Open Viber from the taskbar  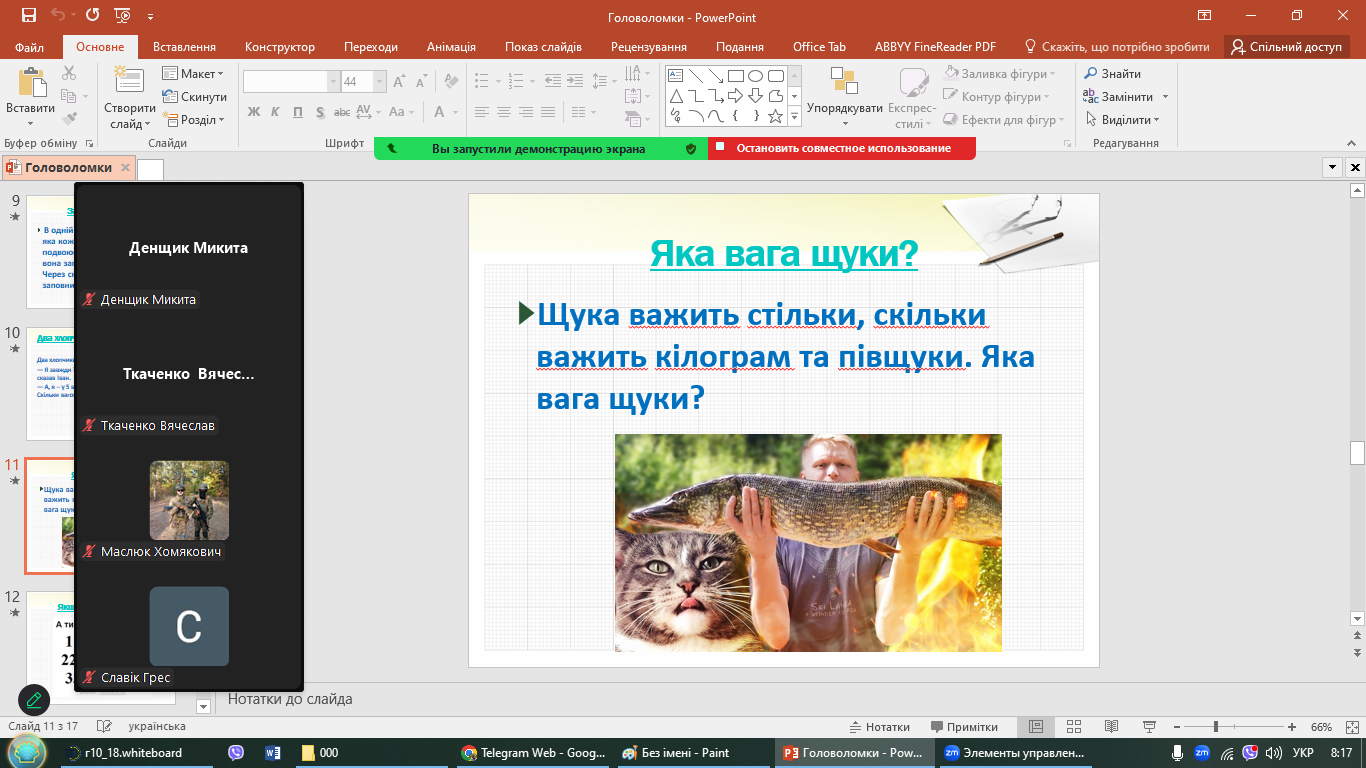236,753
